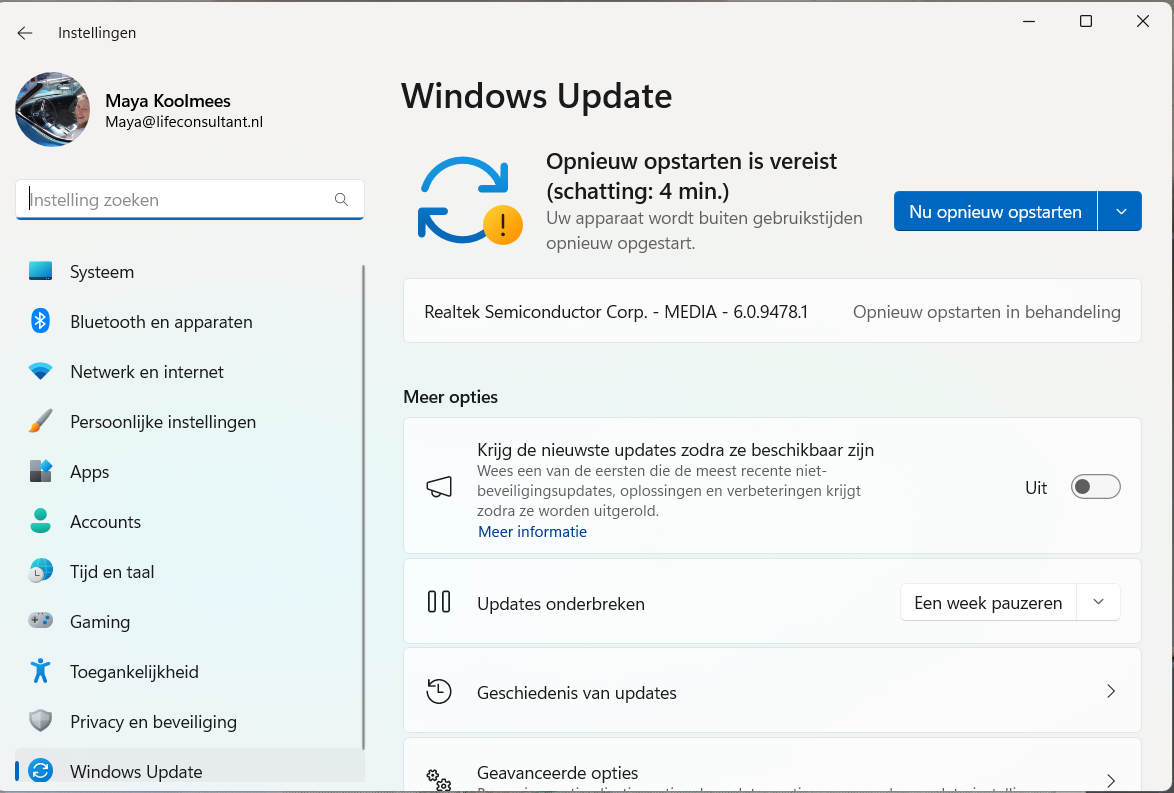Screen dimensions: 1174x793
Task: Click the sidebar vertical scrollbar
Action: coord(364,507)
